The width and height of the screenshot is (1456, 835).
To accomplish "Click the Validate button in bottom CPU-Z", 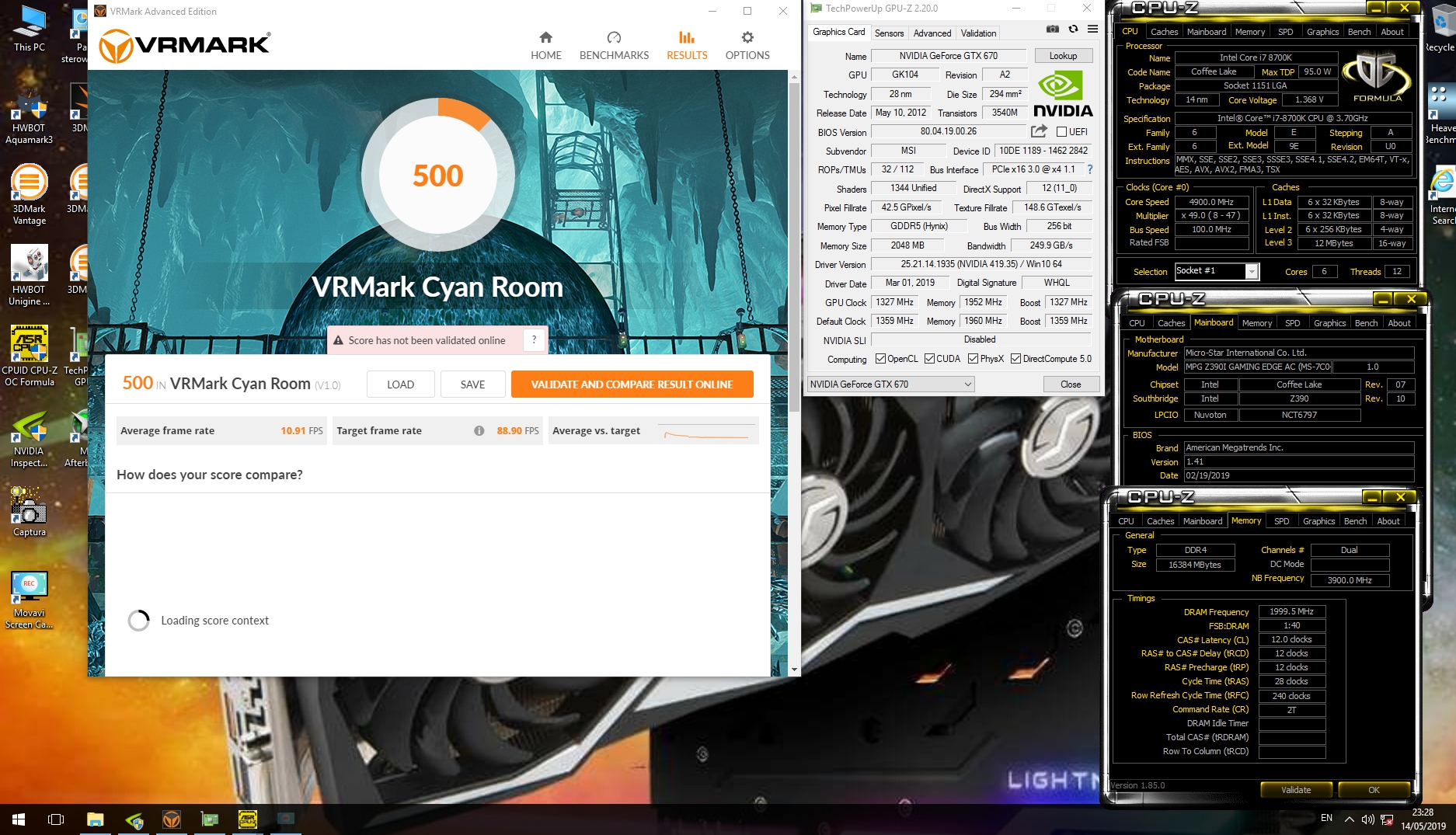I will tap(1295, 790).
